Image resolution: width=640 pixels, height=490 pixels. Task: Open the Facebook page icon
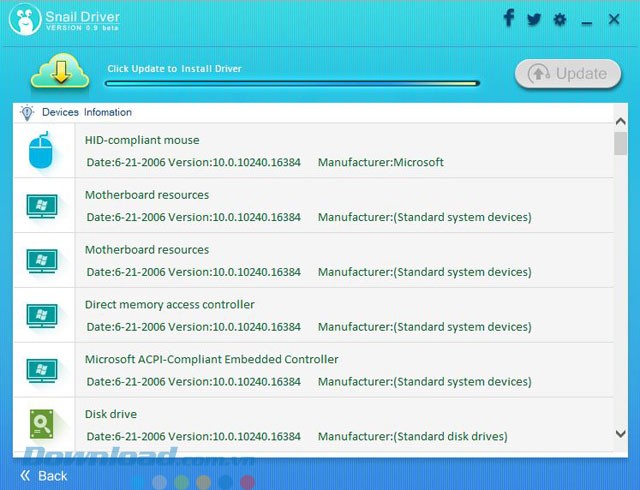coord(509,18)
